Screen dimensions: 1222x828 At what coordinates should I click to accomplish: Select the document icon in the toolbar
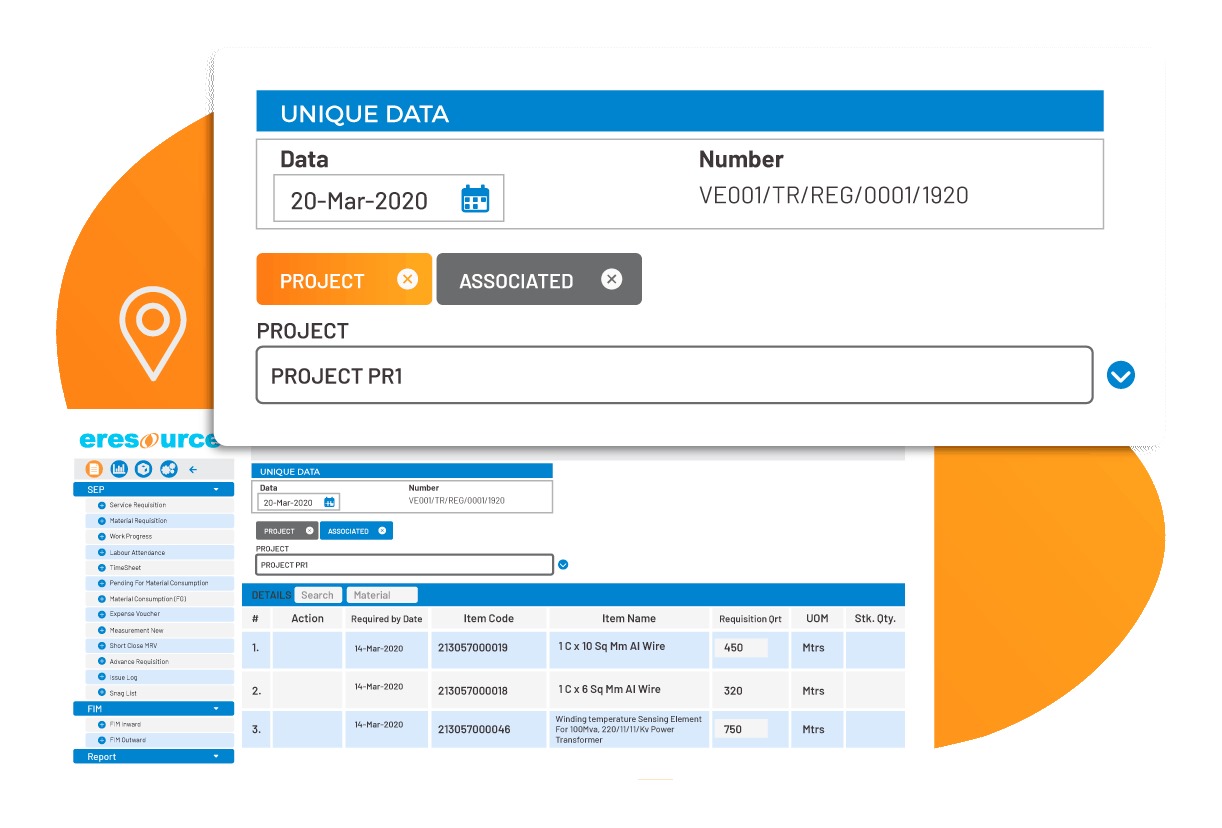point(94,468)
